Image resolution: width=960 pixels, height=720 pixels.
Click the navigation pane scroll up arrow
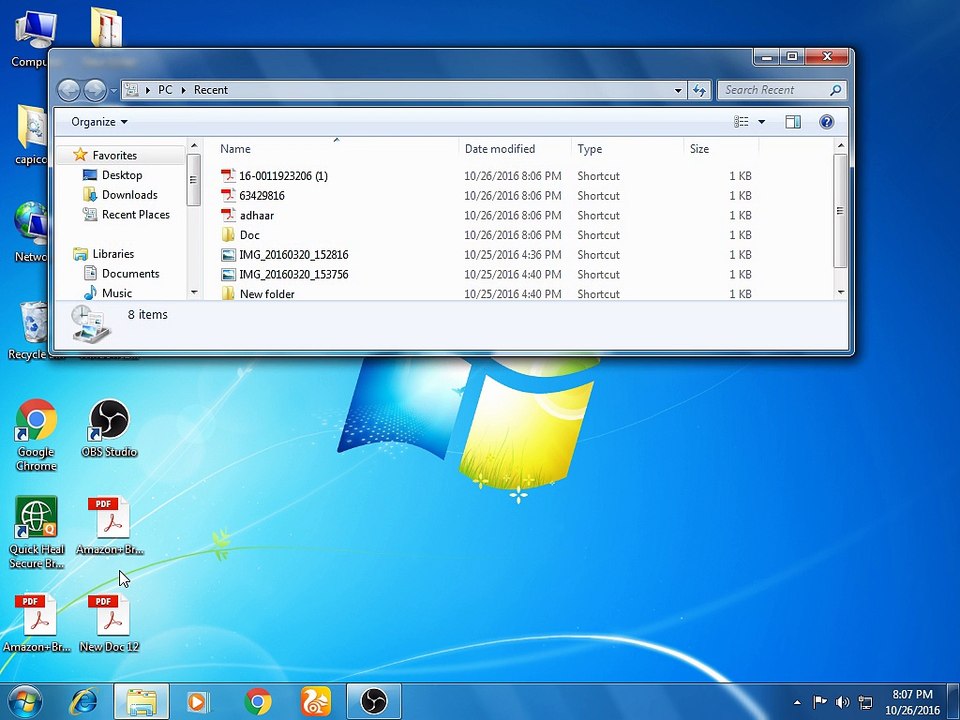click(x=194, y=146)
